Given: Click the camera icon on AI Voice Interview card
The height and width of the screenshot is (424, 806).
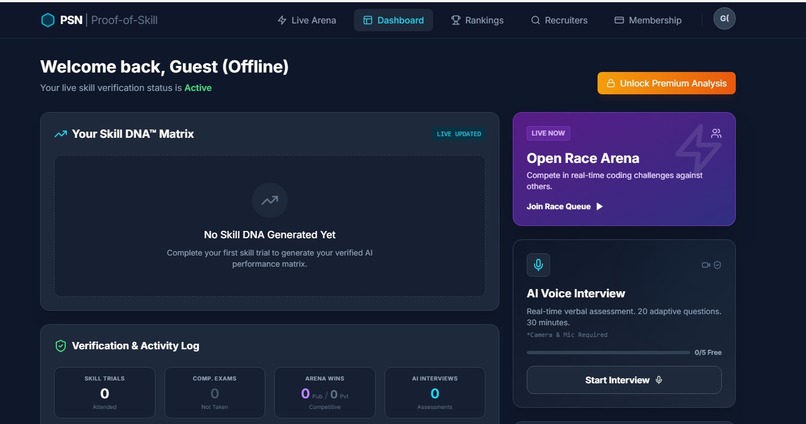Looking at the screenshot, I should coord(706,265).
